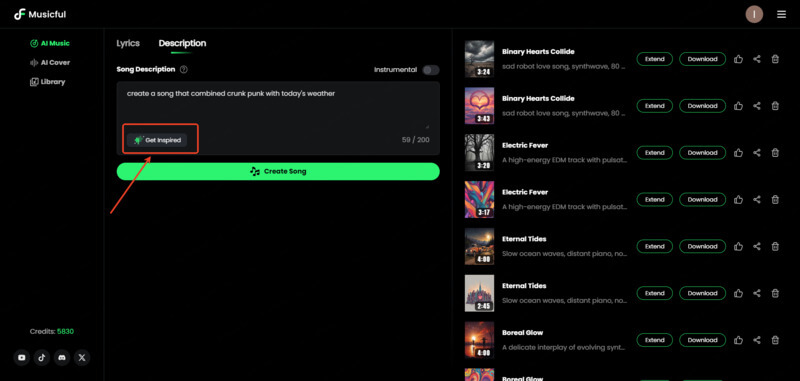Like the 4:00 Boreal Glow song
This screenshot has width=800, height=381.
(x=738, y=340)
